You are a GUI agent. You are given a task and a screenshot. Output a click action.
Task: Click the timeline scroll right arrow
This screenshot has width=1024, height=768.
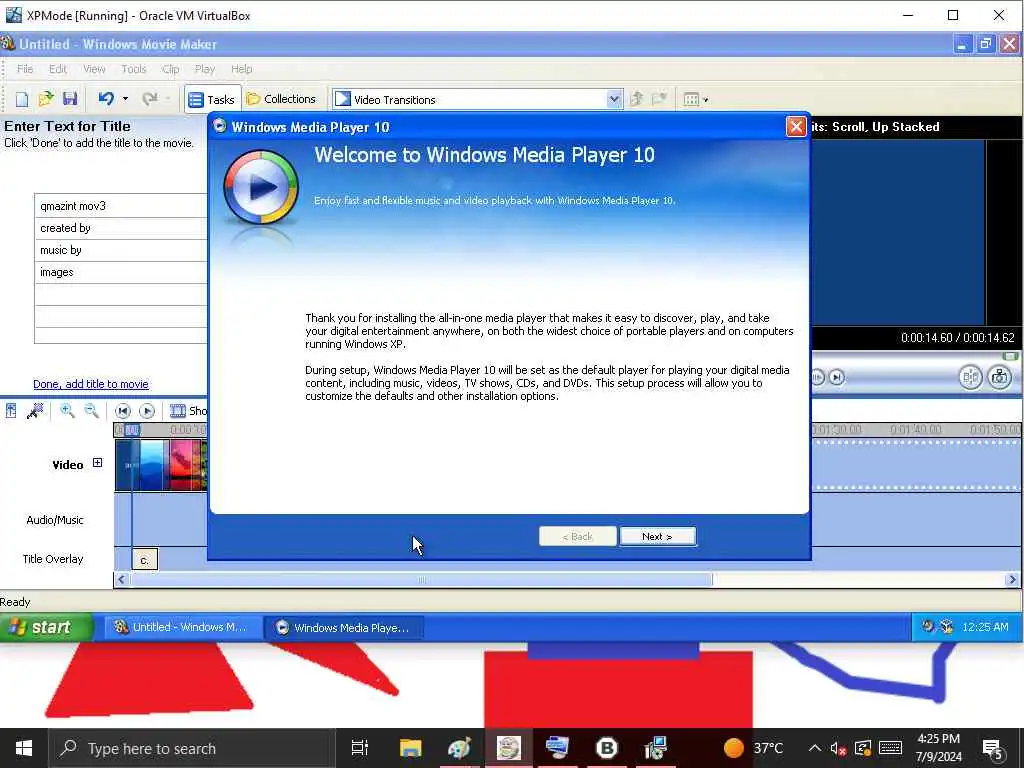(x=1012, y=579)
